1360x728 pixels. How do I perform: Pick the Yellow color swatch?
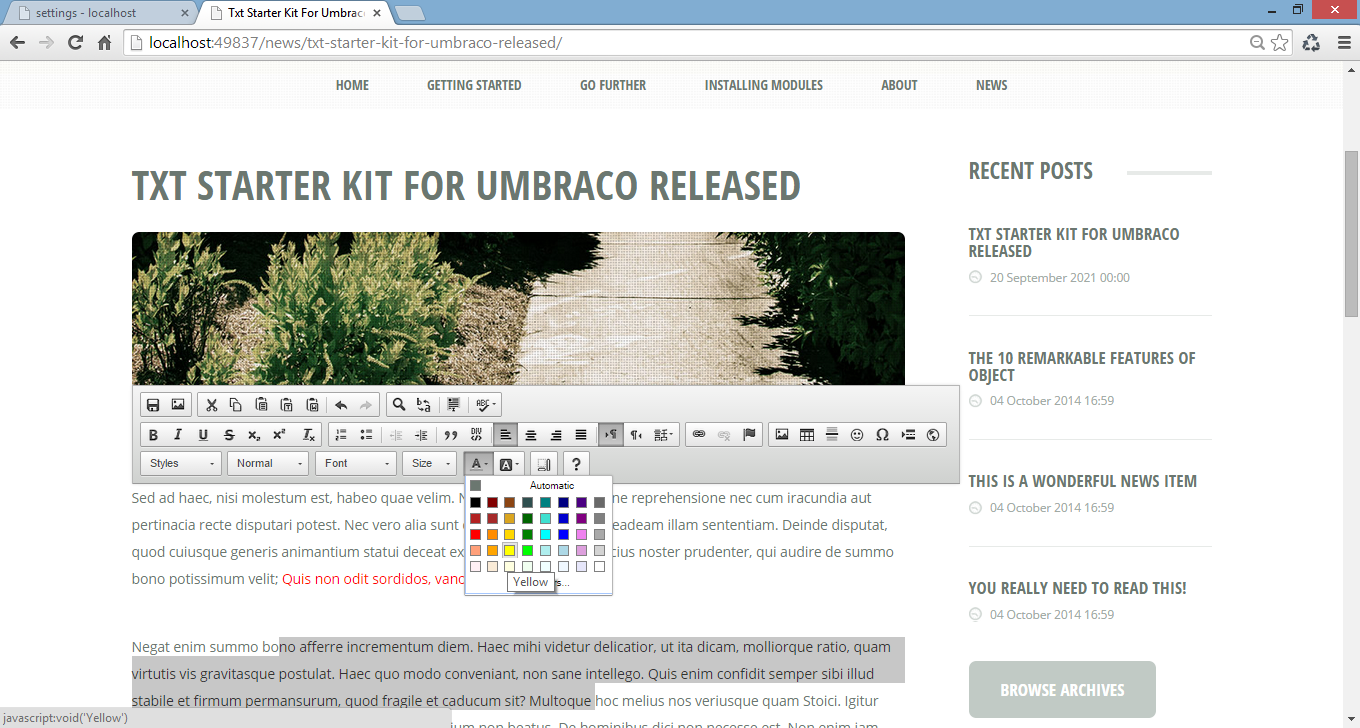pyautogui.click(x=509, y=550)
